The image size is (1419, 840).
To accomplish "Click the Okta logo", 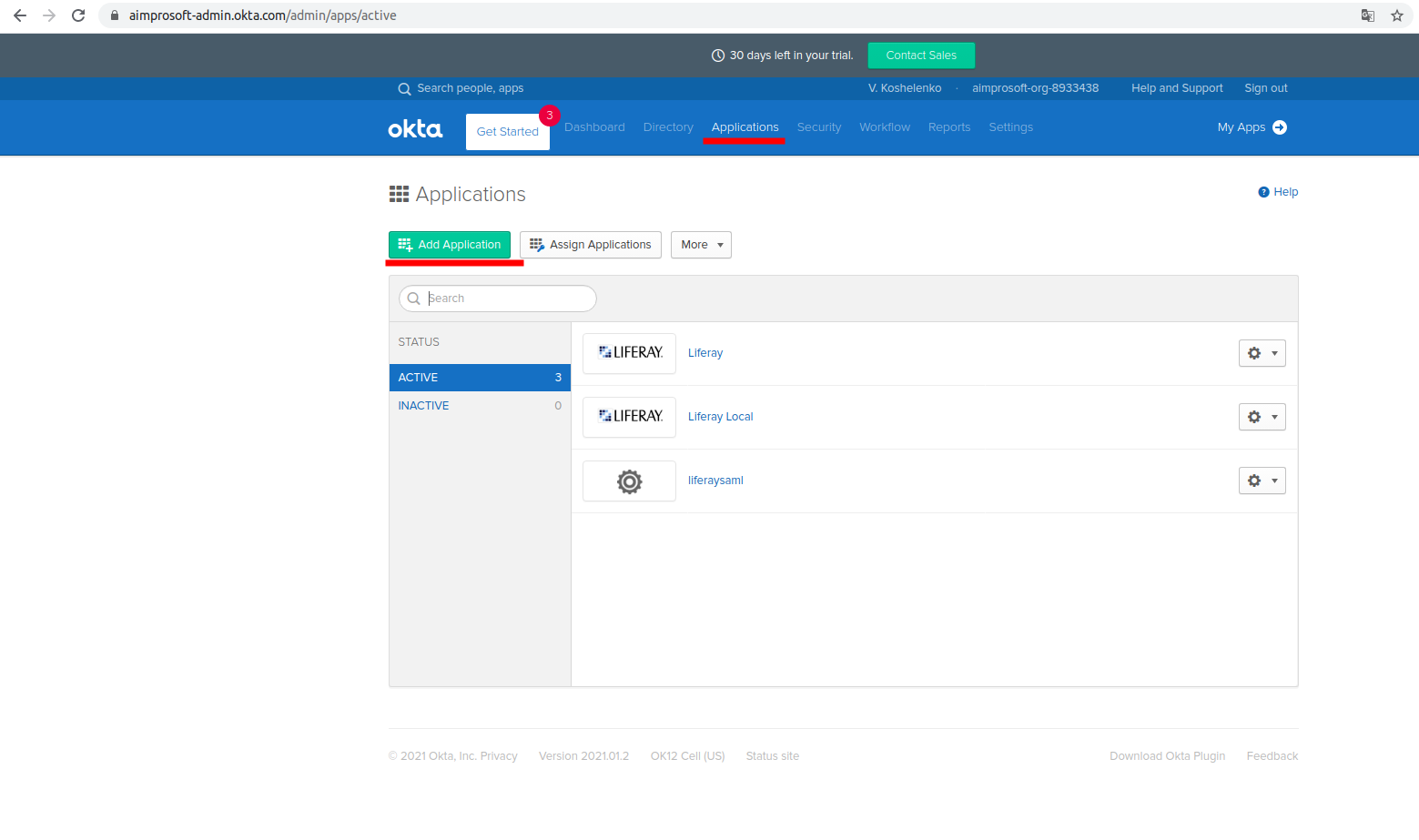I will (x=415, y=128).
